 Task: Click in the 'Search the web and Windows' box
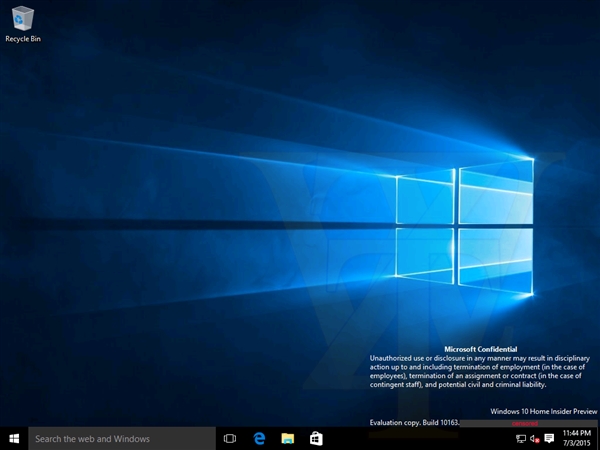120,438
